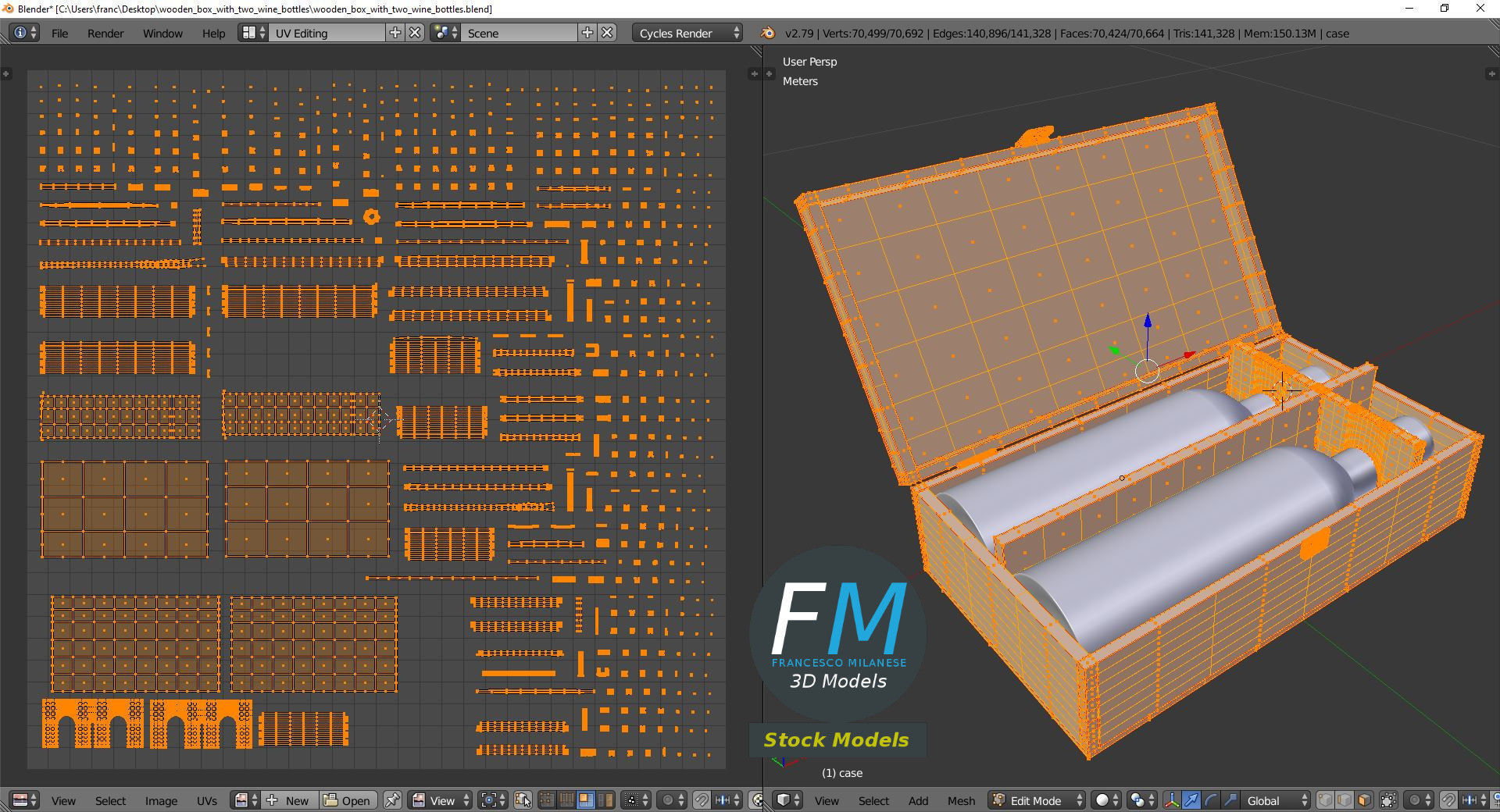Click the red X-axis manipulator handle
1500x812 pixels.
coord(1189,355)
